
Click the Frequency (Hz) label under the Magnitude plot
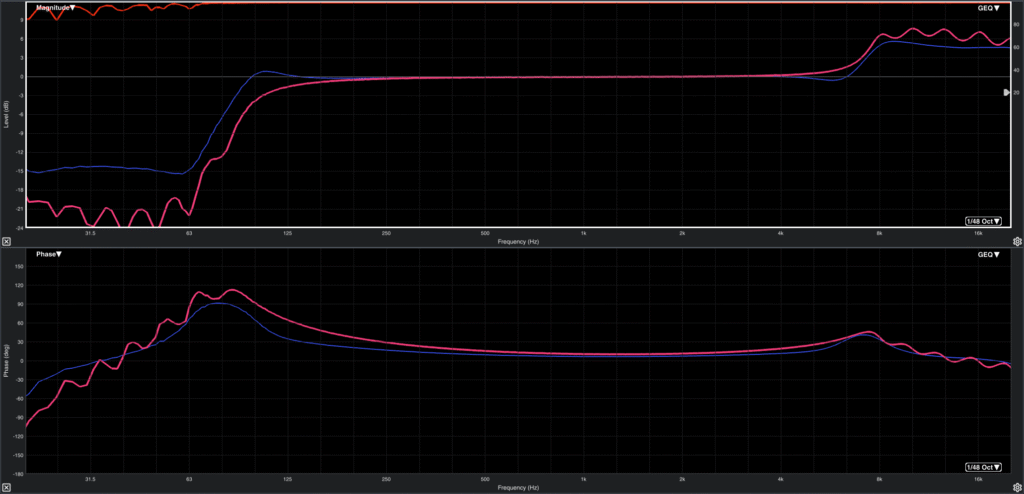pyautogui.click(x=518, y=241)
